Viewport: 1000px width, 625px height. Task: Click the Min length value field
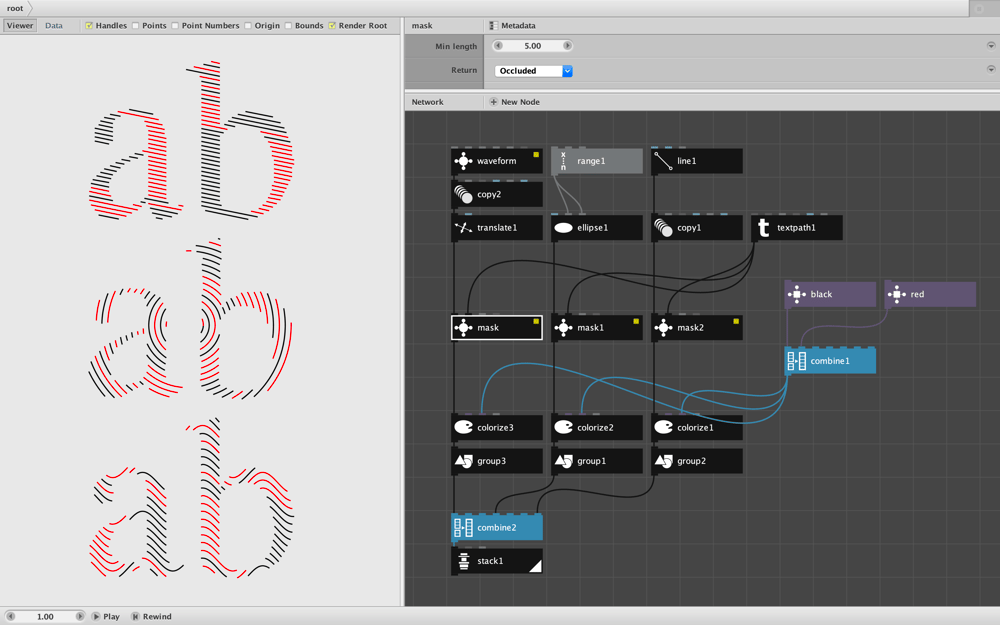pos(533,46)
